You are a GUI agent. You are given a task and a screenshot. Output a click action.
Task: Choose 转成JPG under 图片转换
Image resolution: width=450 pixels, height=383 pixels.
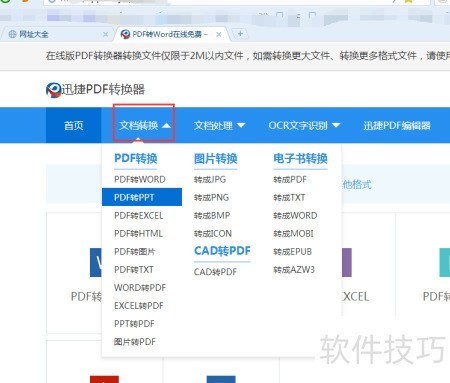tap(210, 179)
